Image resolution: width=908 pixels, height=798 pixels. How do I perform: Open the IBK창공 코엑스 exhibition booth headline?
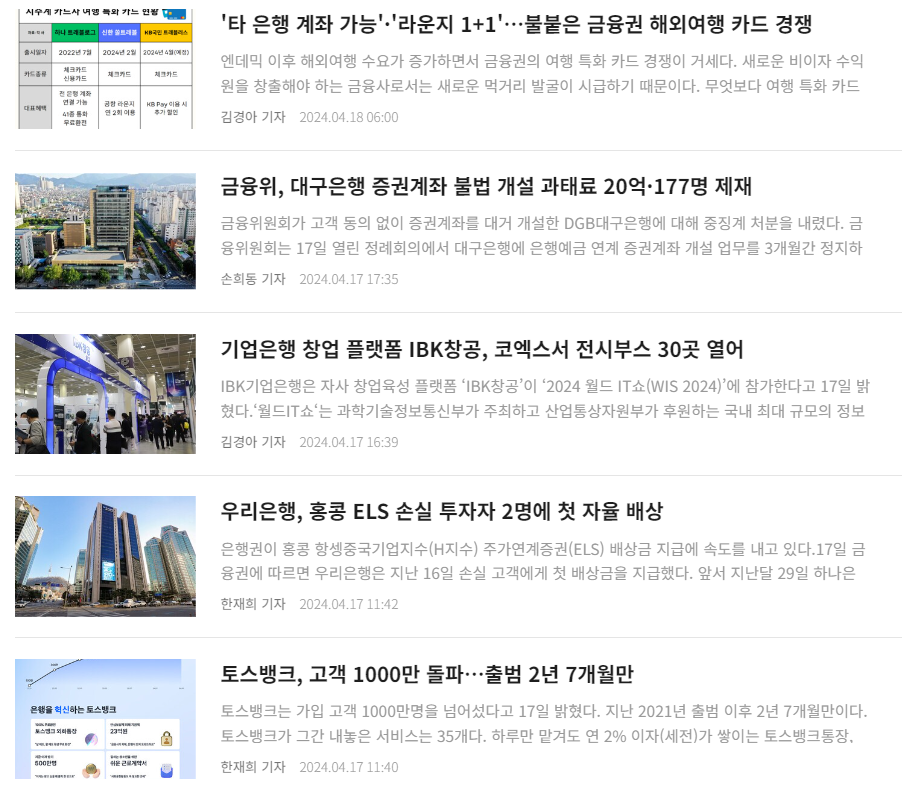click(482, 349)
